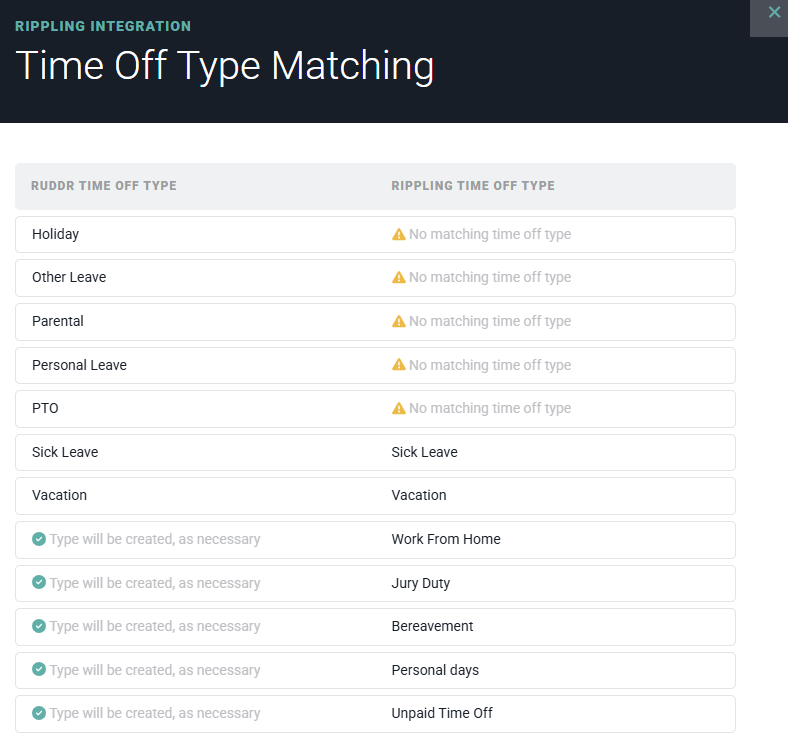Click 'Type will be created' text beside Unpaid Time Off

pos(155,713)
